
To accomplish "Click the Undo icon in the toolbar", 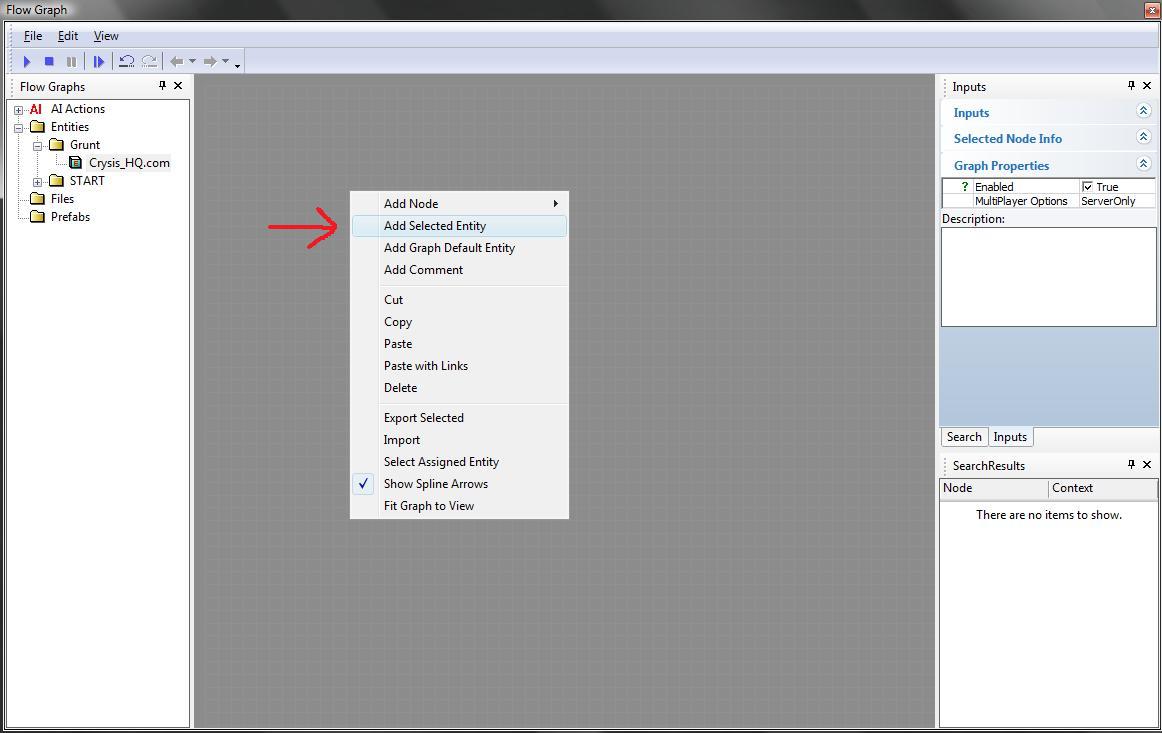I will coord(126,62).
